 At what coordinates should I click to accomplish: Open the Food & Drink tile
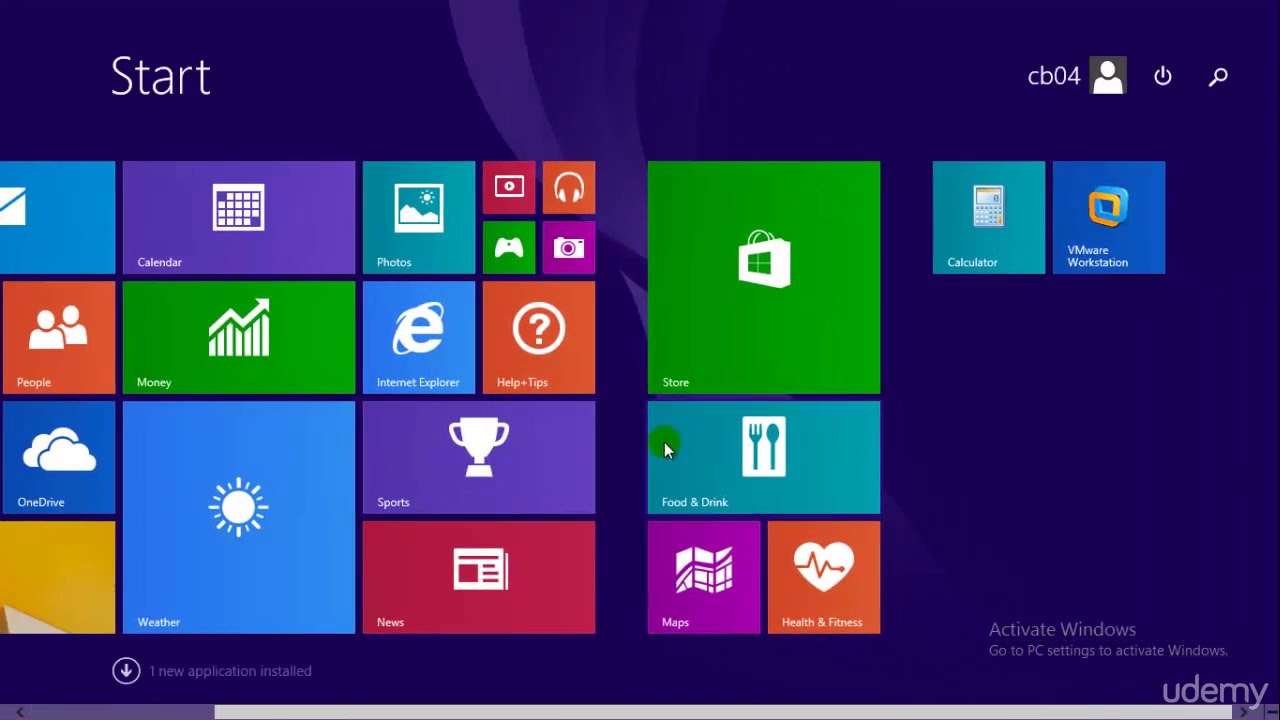click(x=764, y=457)
